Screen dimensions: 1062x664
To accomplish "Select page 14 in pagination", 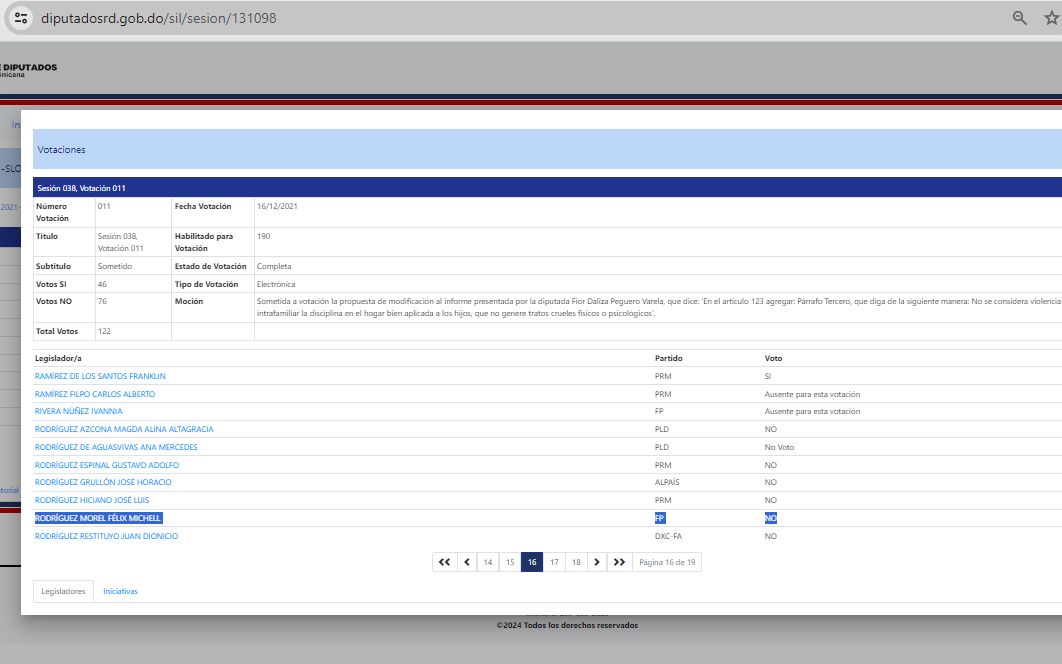I will [488, 562].
